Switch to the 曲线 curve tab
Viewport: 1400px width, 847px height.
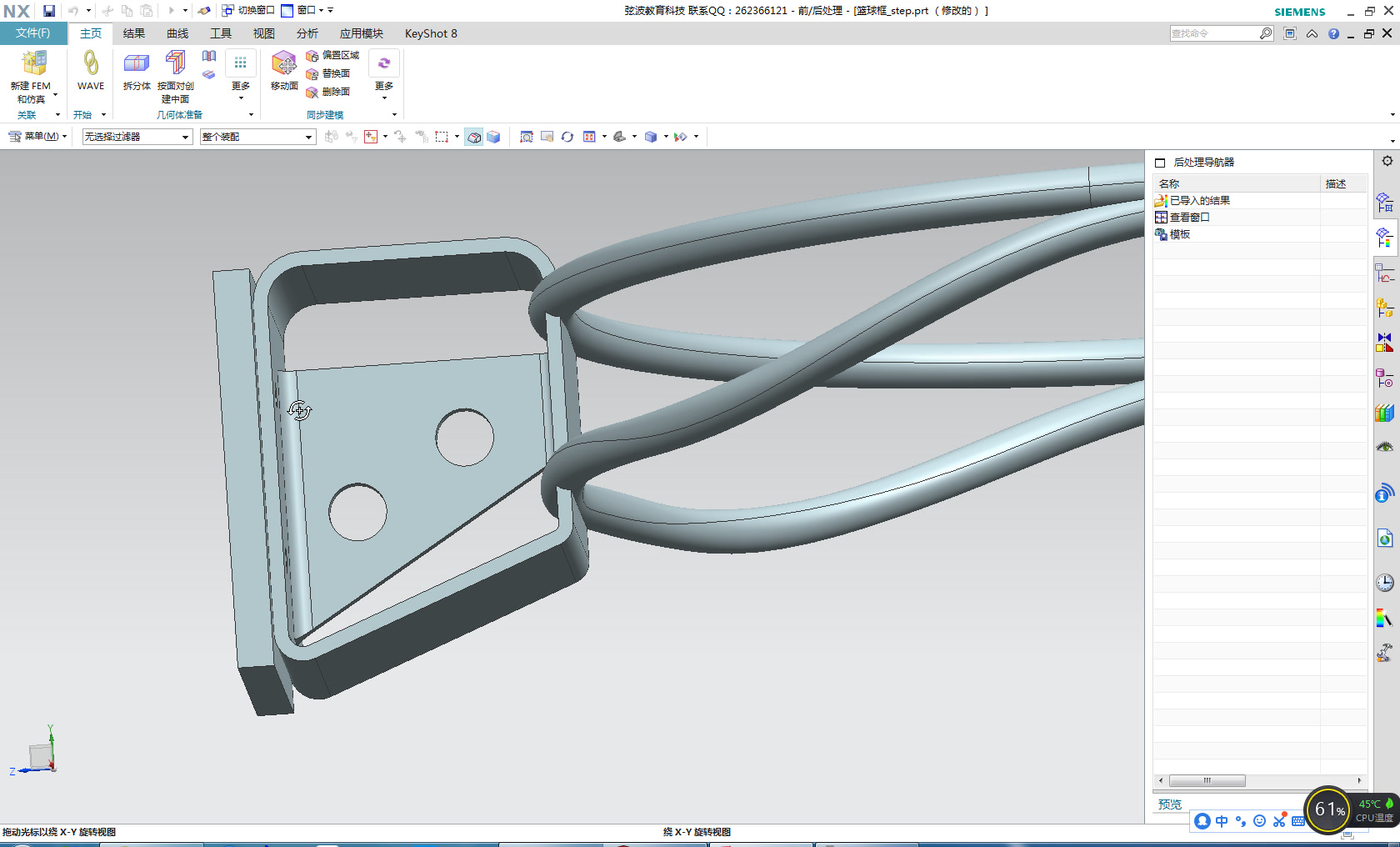pos(177,33)
